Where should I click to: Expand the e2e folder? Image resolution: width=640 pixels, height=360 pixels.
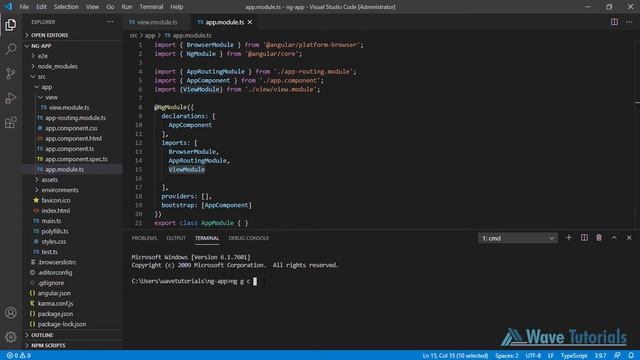(x=42, y=56)
